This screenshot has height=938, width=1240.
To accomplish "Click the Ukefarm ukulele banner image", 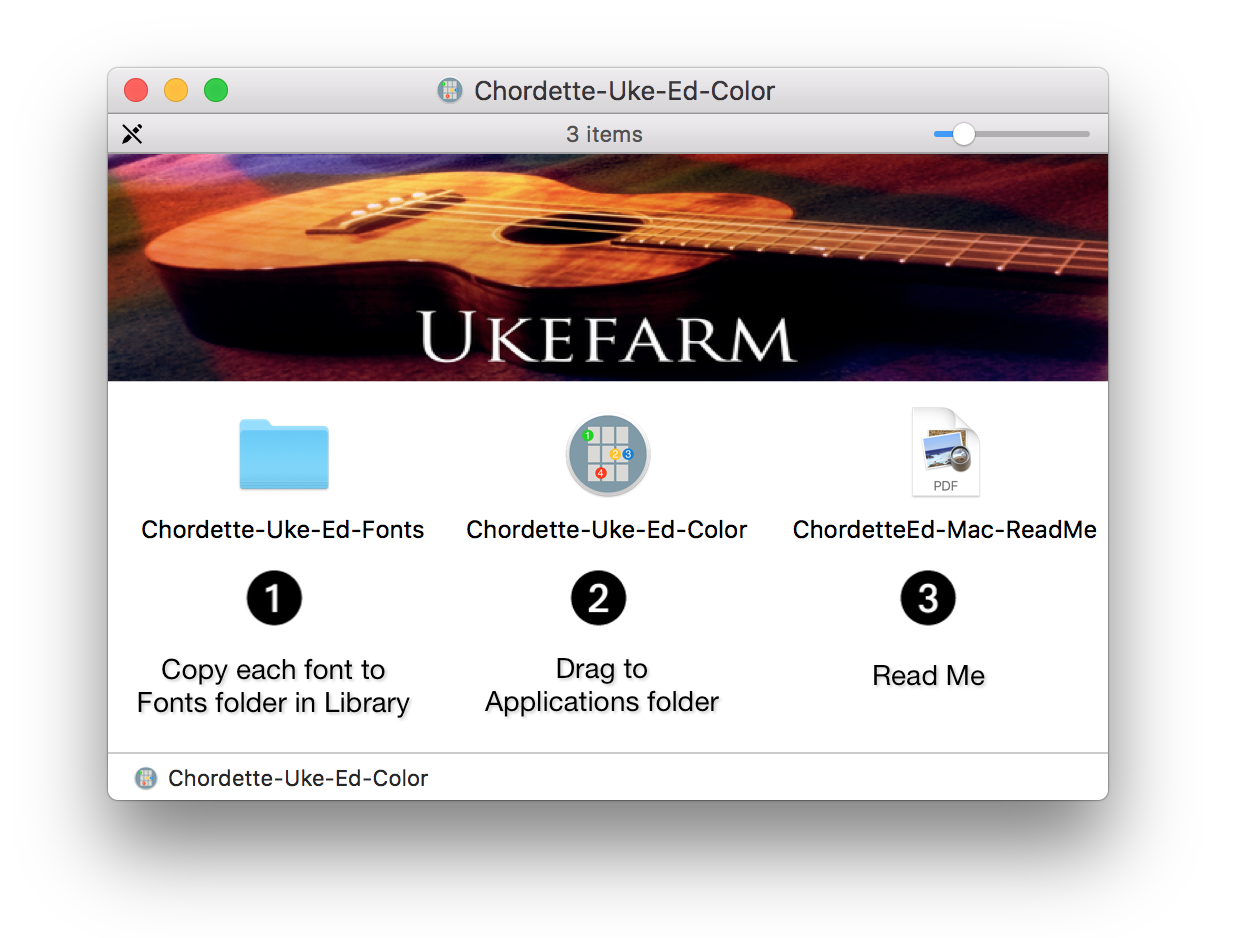I will pyautogui.click(x=608, y=267).
